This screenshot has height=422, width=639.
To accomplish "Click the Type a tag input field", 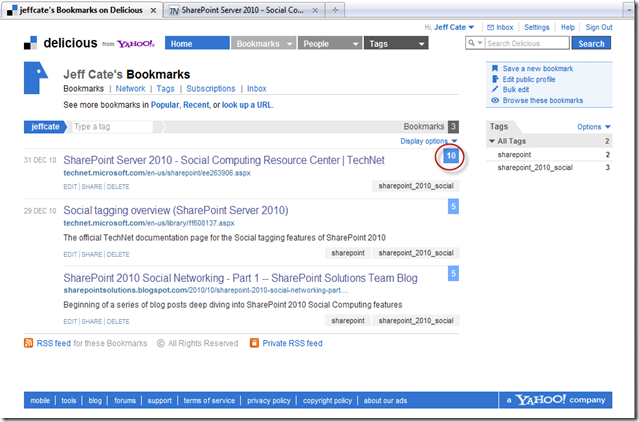I will [112, 127].
